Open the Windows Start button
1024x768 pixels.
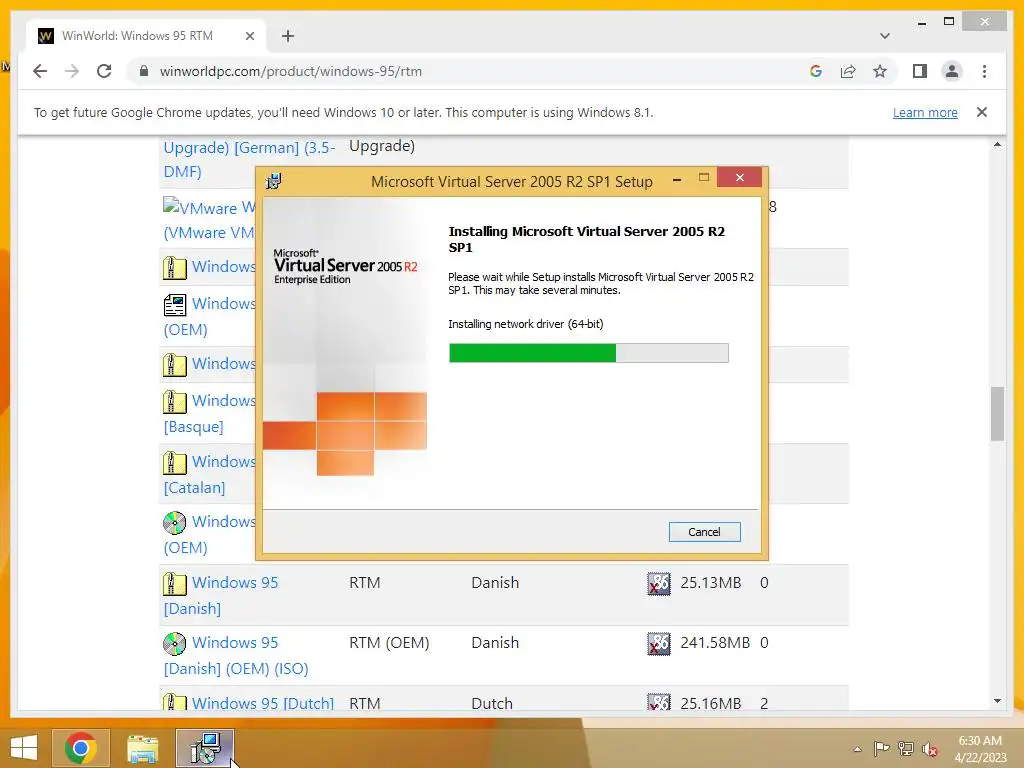click(24, 748)
